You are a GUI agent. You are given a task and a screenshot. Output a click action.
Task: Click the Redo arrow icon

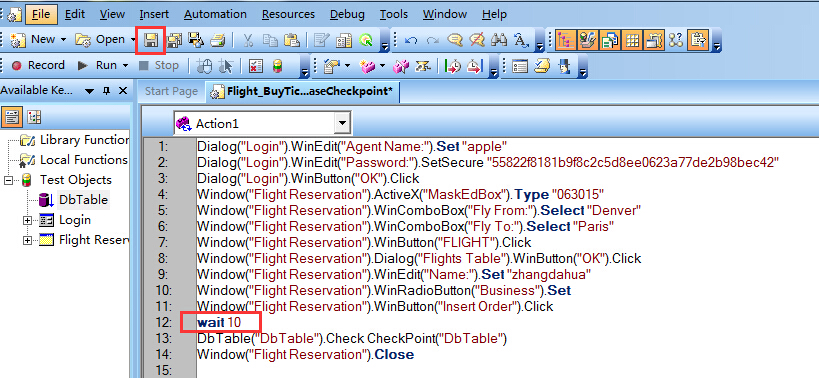click(432, 40)
